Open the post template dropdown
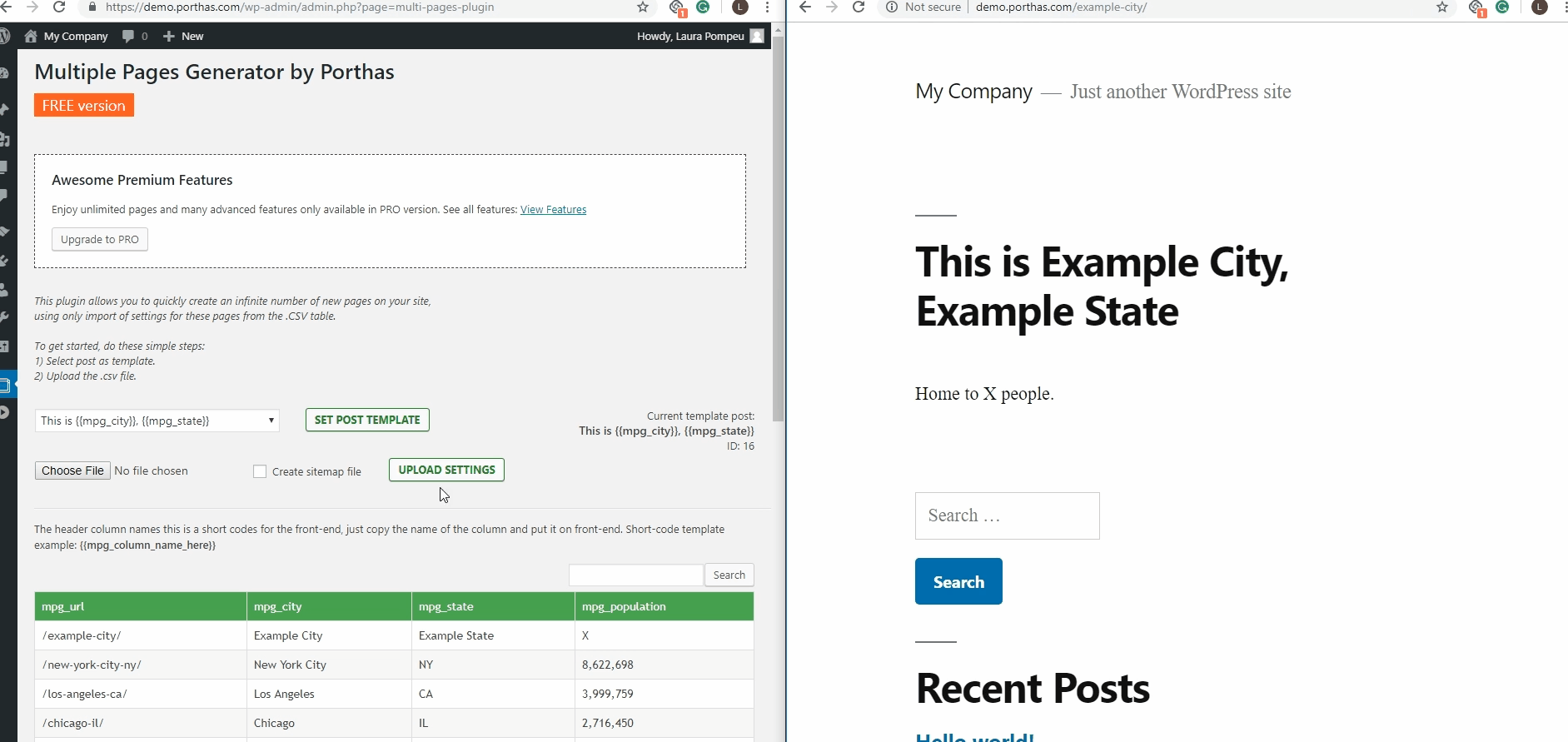This screenshot has height=742, width=1568. point(157,421)
